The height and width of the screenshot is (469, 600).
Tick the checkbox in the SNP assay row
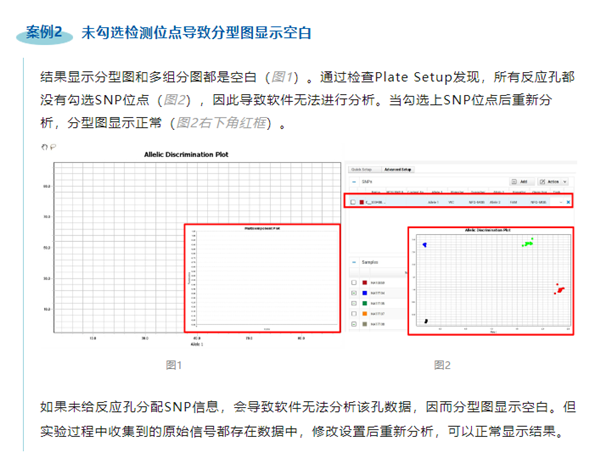[354, 202]
